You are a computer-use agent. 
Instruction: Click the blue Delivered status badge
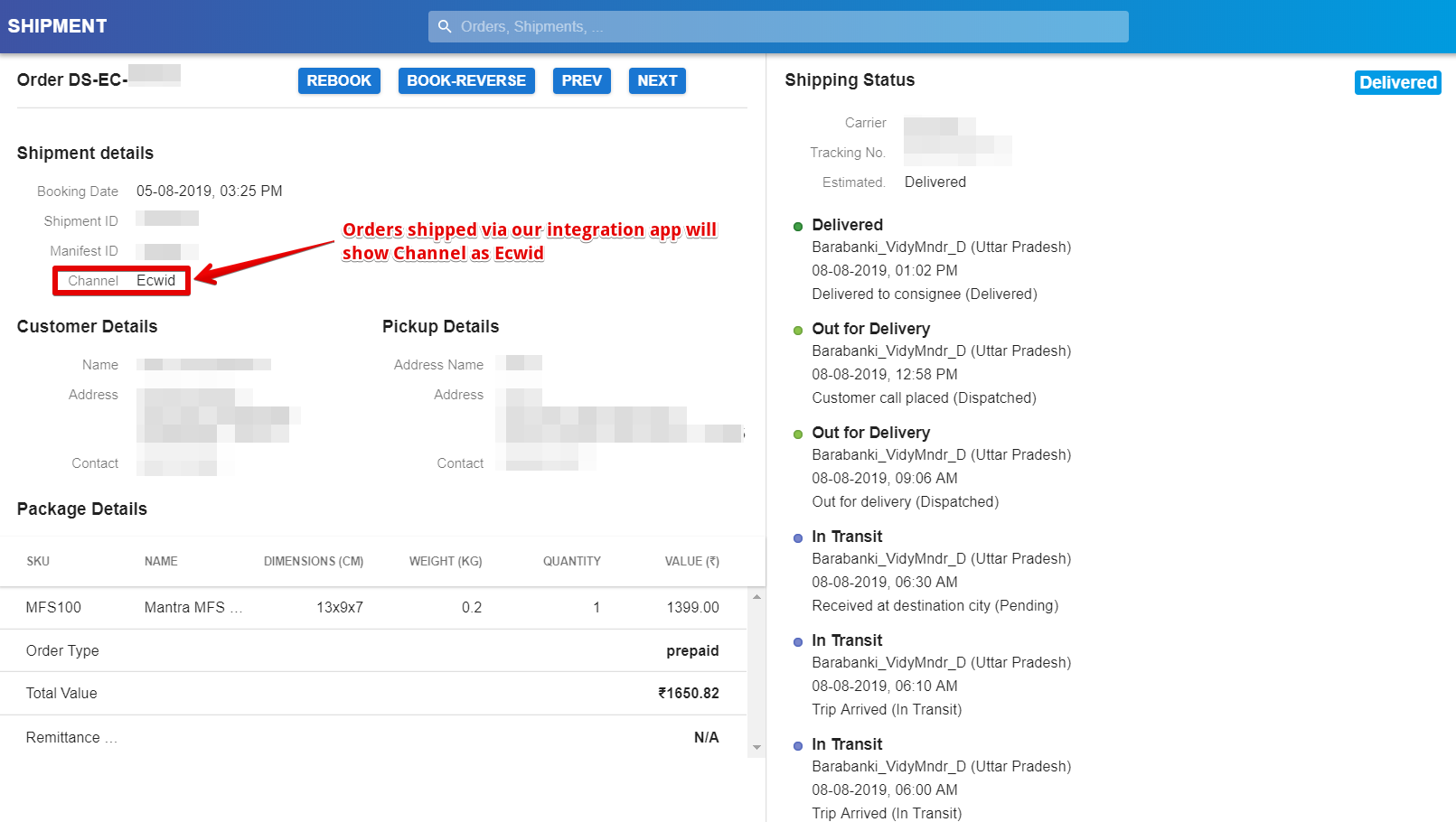1397,83
